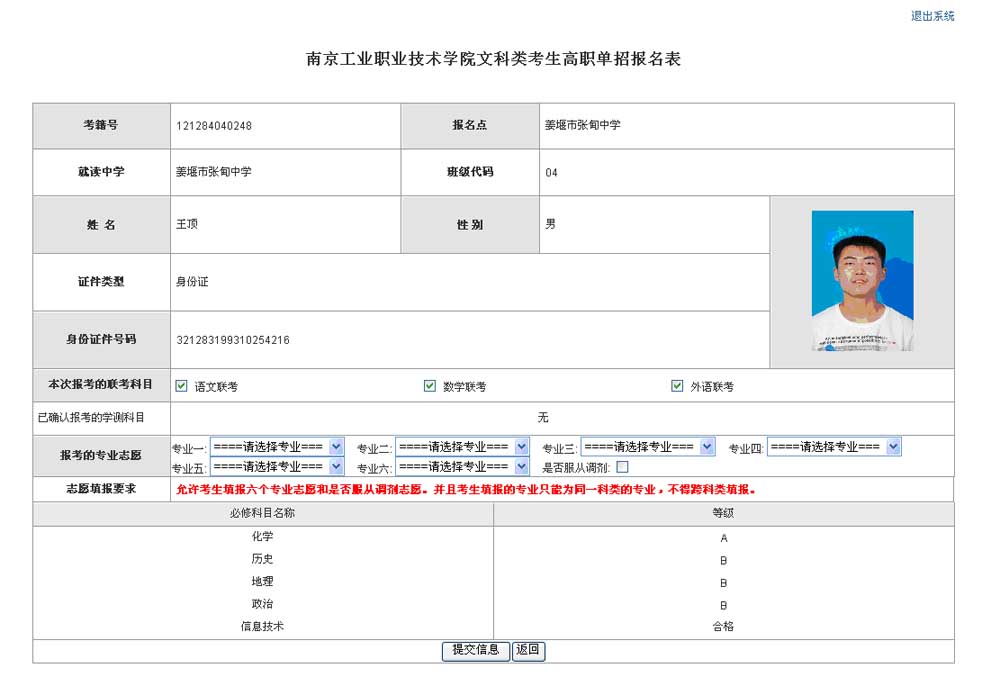Screen dimensions: 1000x677
Task: Click the name field showing 王顶
Action: [x=187, y=224]
